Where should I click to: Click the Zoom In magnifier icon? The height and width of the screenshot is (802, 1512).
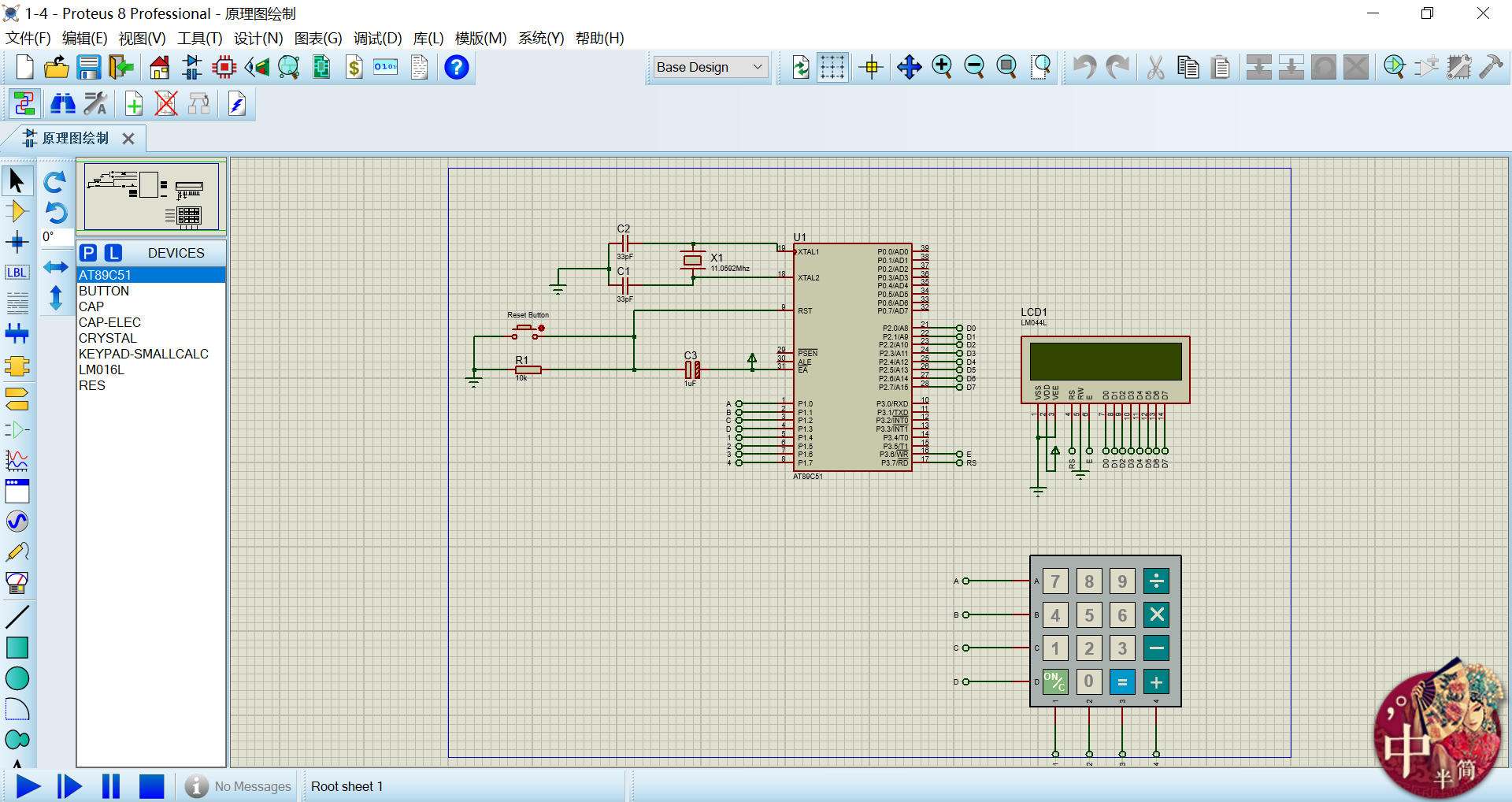pyautogui.click(x=942, y=68)
